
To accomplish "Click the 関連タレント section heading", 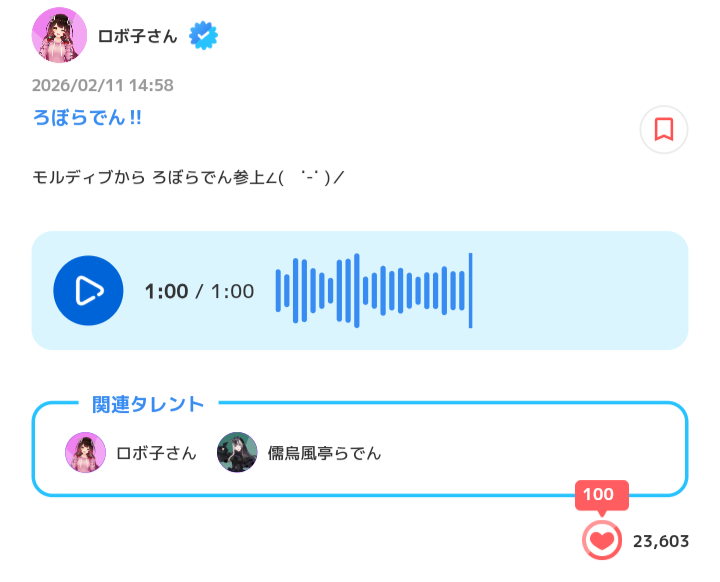I will (x=148, y=404).
